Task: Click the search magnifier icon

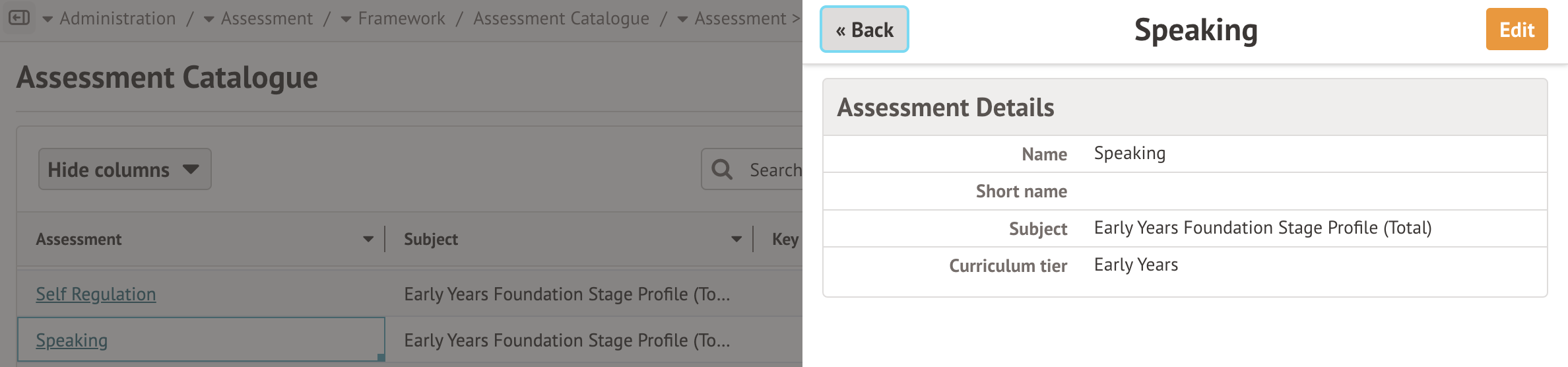Action: [x=722, y=170]
